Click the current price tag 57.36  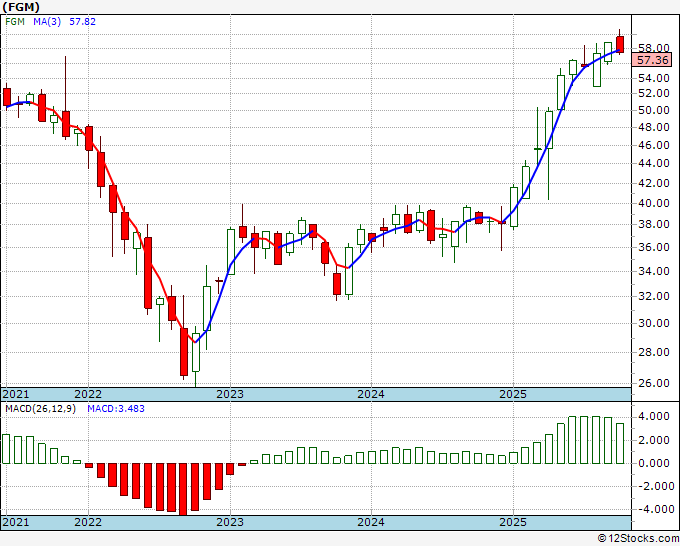click(652, 60)
